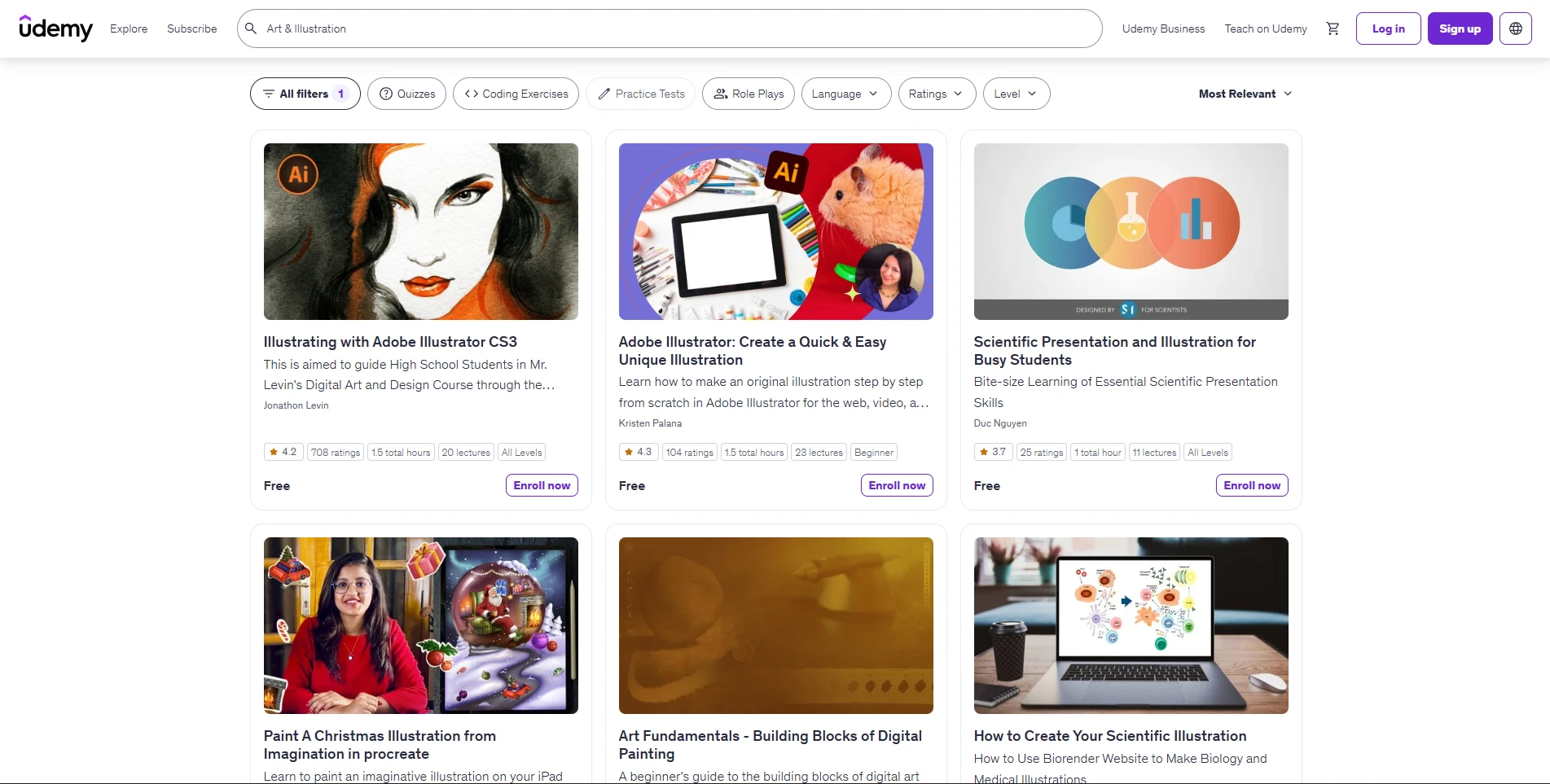Click the Udemy logo
Viewport: 1550px width, 784px height.
pyautogui.click(x=55, y=28)
